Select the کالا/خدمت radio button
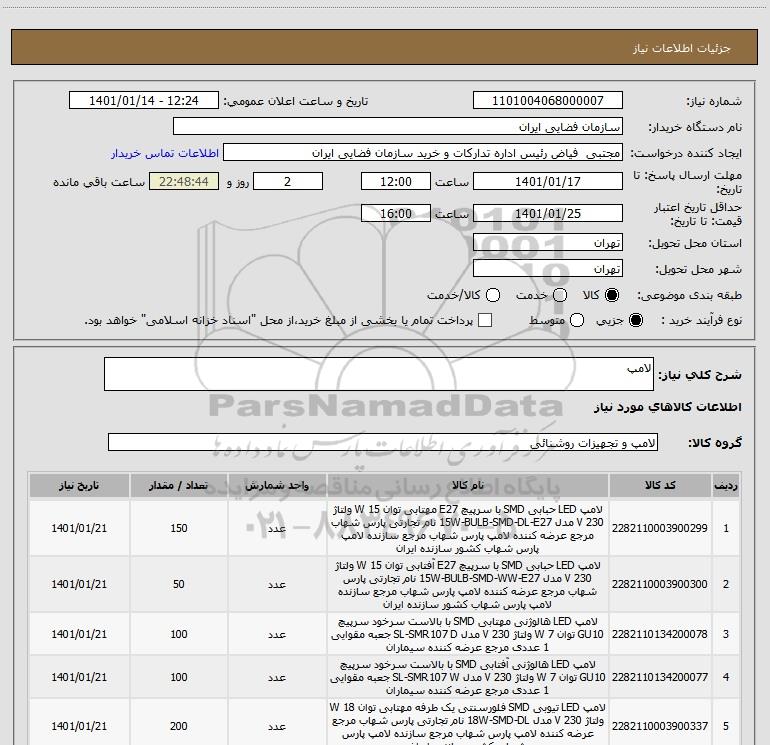The image size is (770, 745). (493, 295)
